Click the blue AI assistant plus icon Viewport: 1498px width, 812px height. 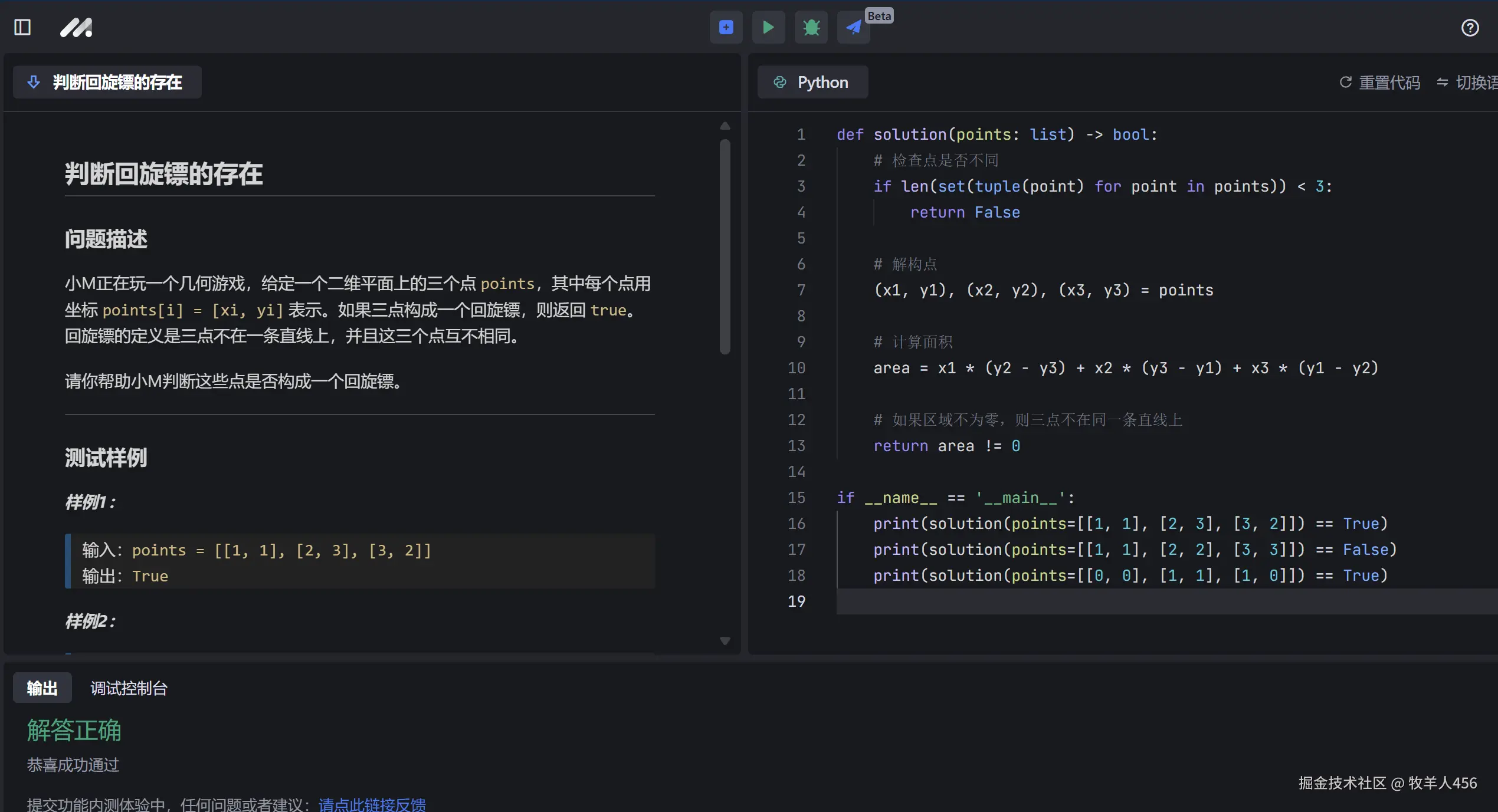[x=726, y=27]
